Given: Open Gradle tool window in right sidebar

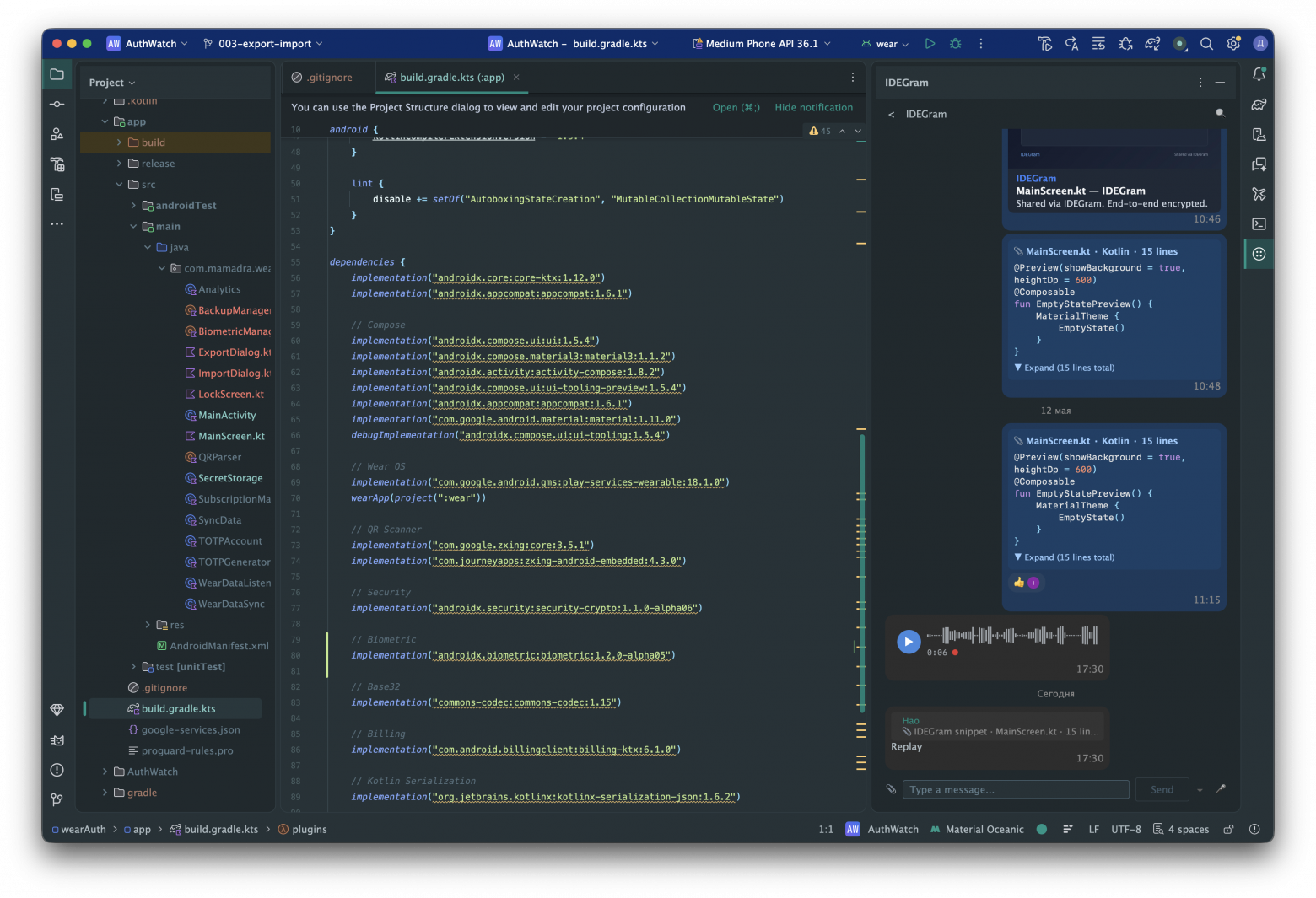Looking at the screenshot, I should [1259, 105].
